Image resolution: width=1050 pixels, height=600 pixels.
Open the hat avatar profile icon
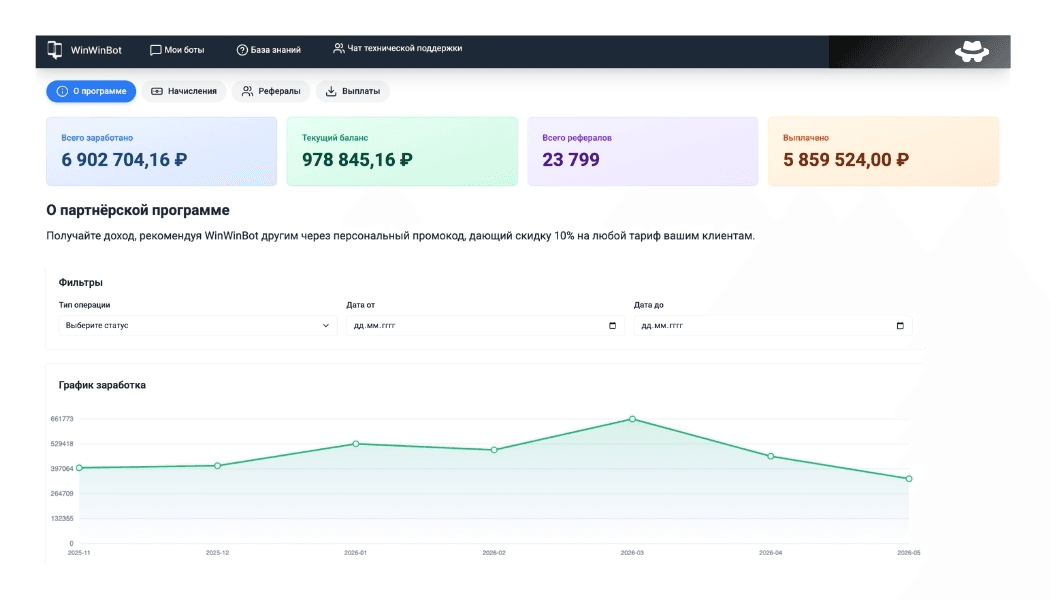[972, 52]
